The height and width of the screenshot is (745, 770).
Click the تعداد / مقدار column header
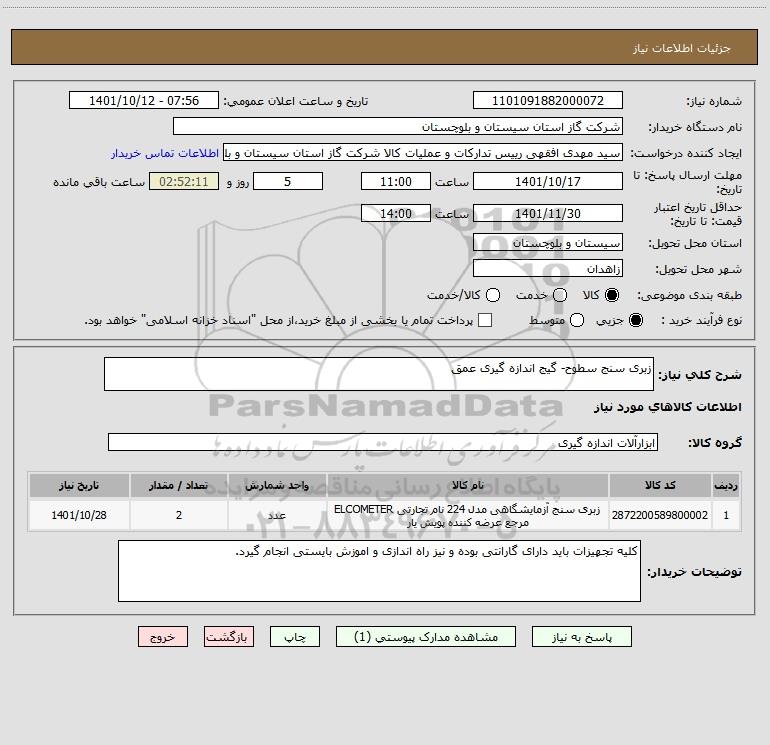179,485
